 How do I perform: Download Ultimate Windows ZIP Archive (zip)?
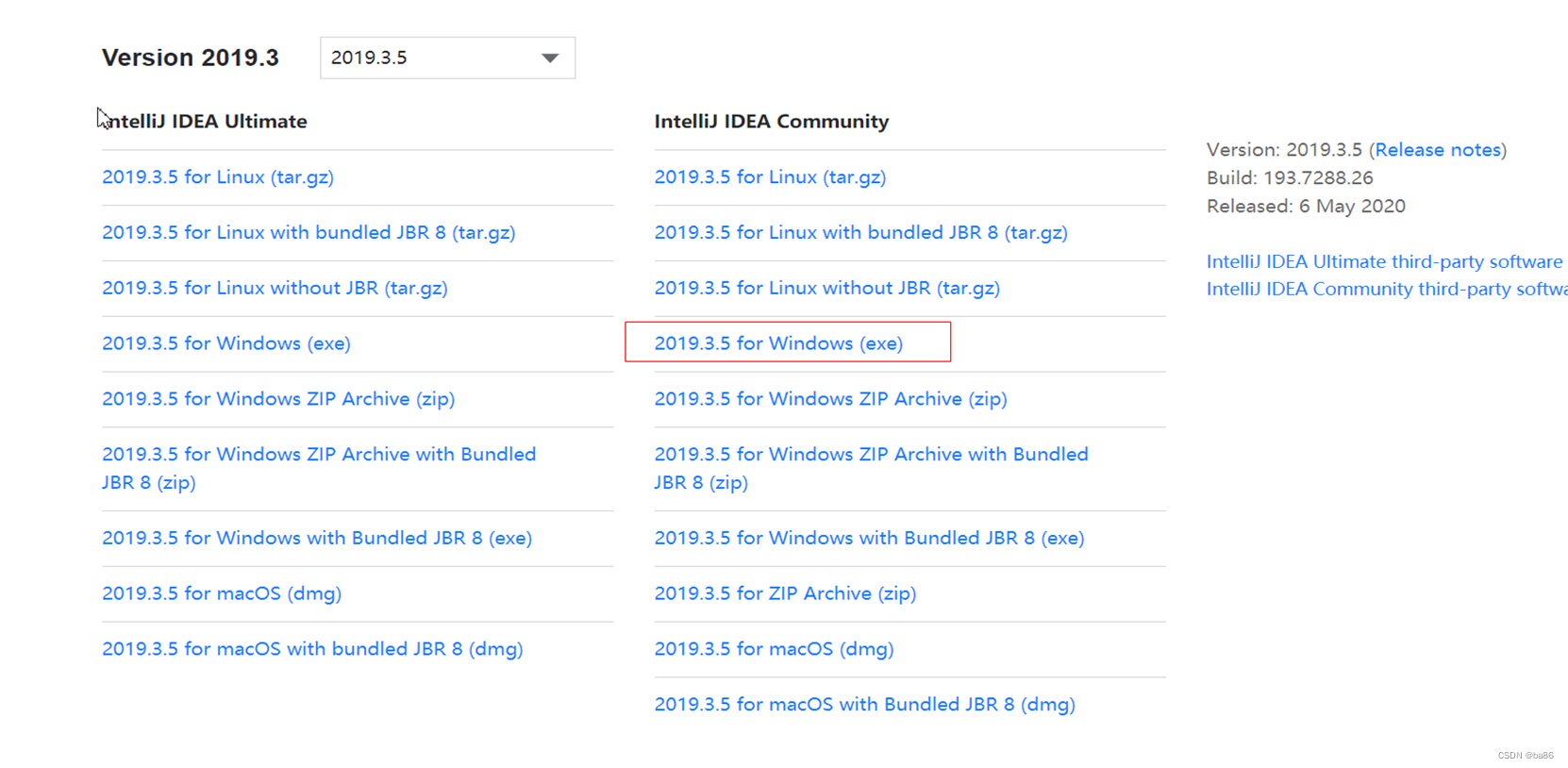(x=278, y=399)
